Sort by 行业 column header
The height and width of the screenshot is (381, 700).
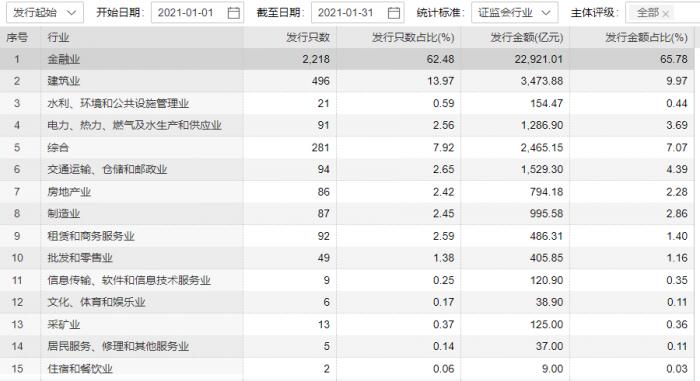pos(58,38)
